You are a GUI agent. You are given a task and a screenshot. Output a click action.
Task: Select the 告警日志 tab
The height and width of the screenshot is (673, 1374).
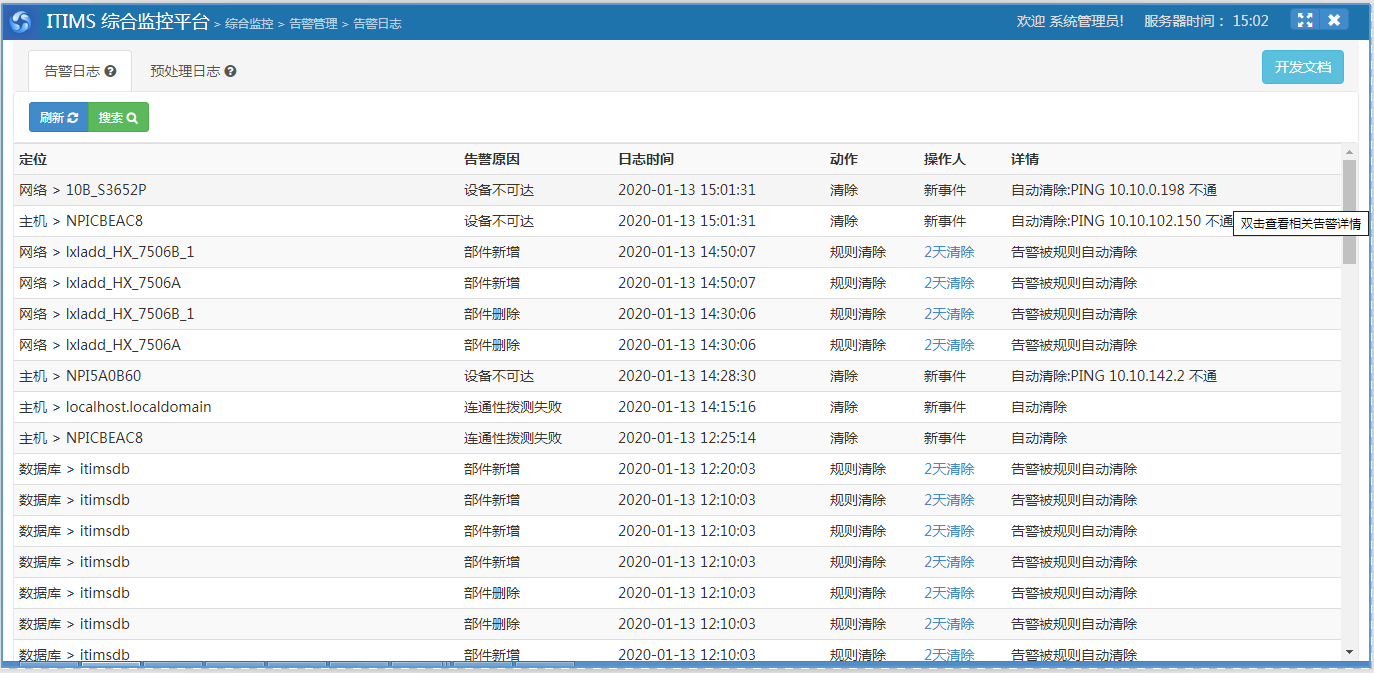(x=72, y=72)
